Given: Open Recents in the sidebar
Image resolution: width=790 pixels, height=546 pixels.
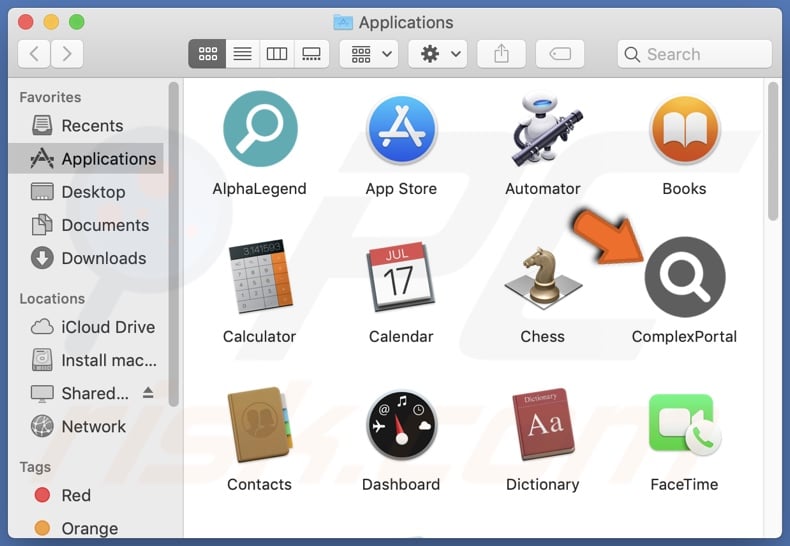Looking at the screenshot, I should pos(86,125).
